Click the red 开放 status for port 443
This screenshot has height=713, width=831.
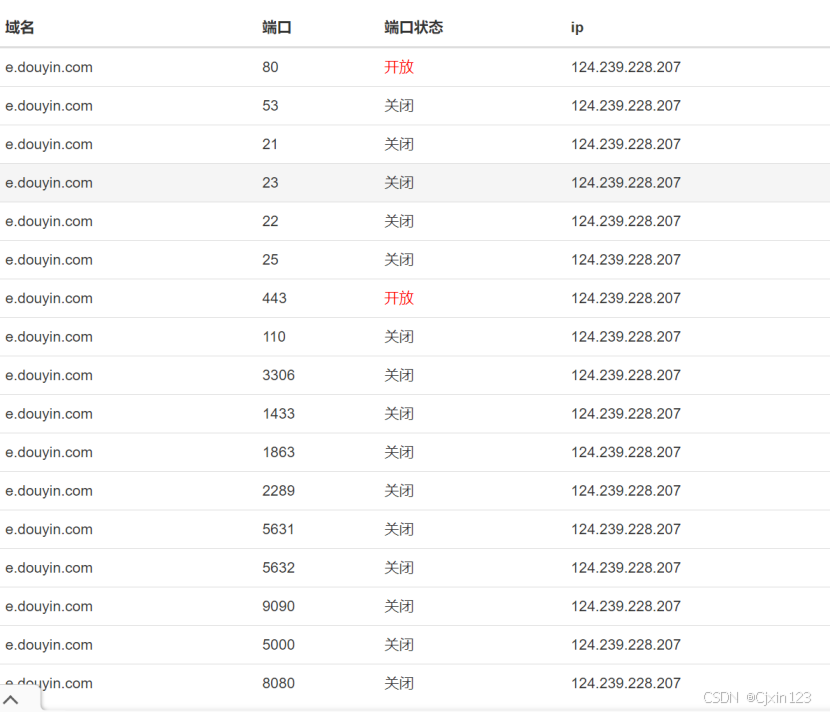point(399,298)
